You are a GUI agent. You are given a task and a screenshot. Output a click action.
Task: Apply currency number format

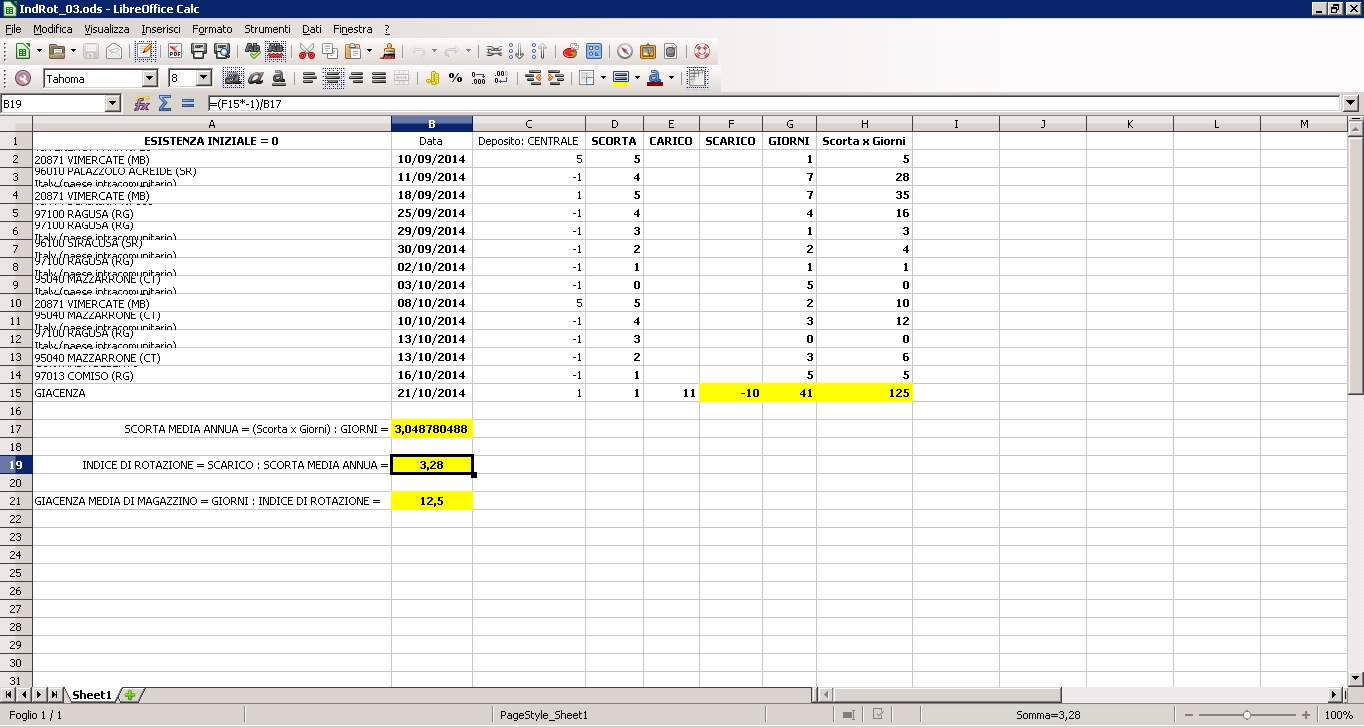[x=432, y=78]
